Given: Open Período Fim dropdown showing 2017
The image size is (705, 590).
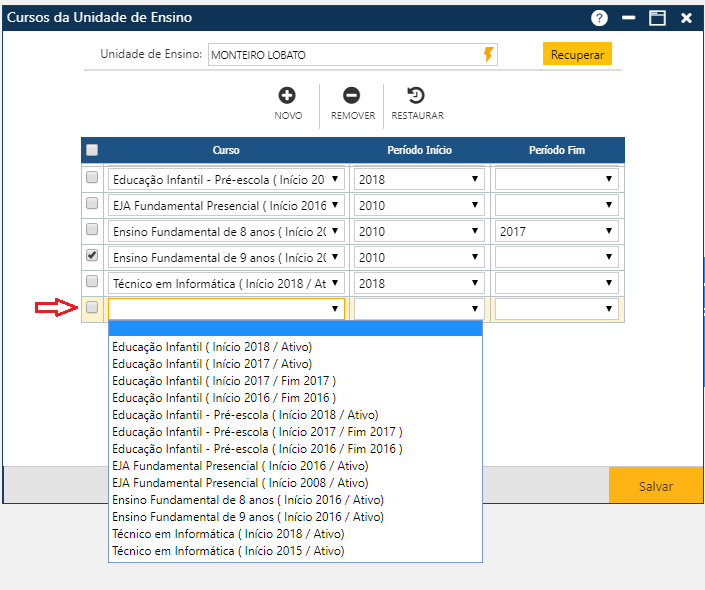Looking at the screenshot, I should click(556, 231).
